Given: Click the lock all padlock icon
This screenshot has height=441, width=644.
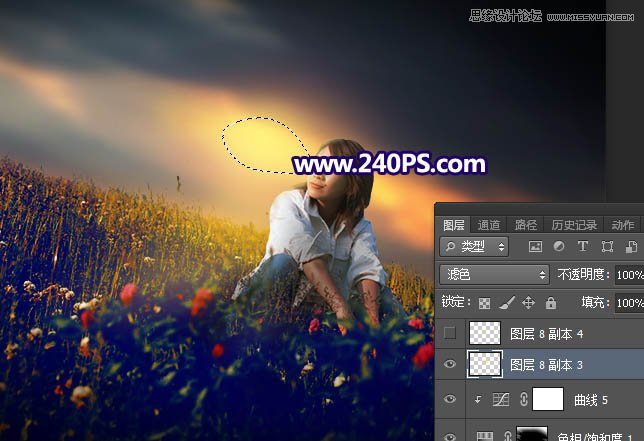Looking at the screenshot, I should point(549,302).
